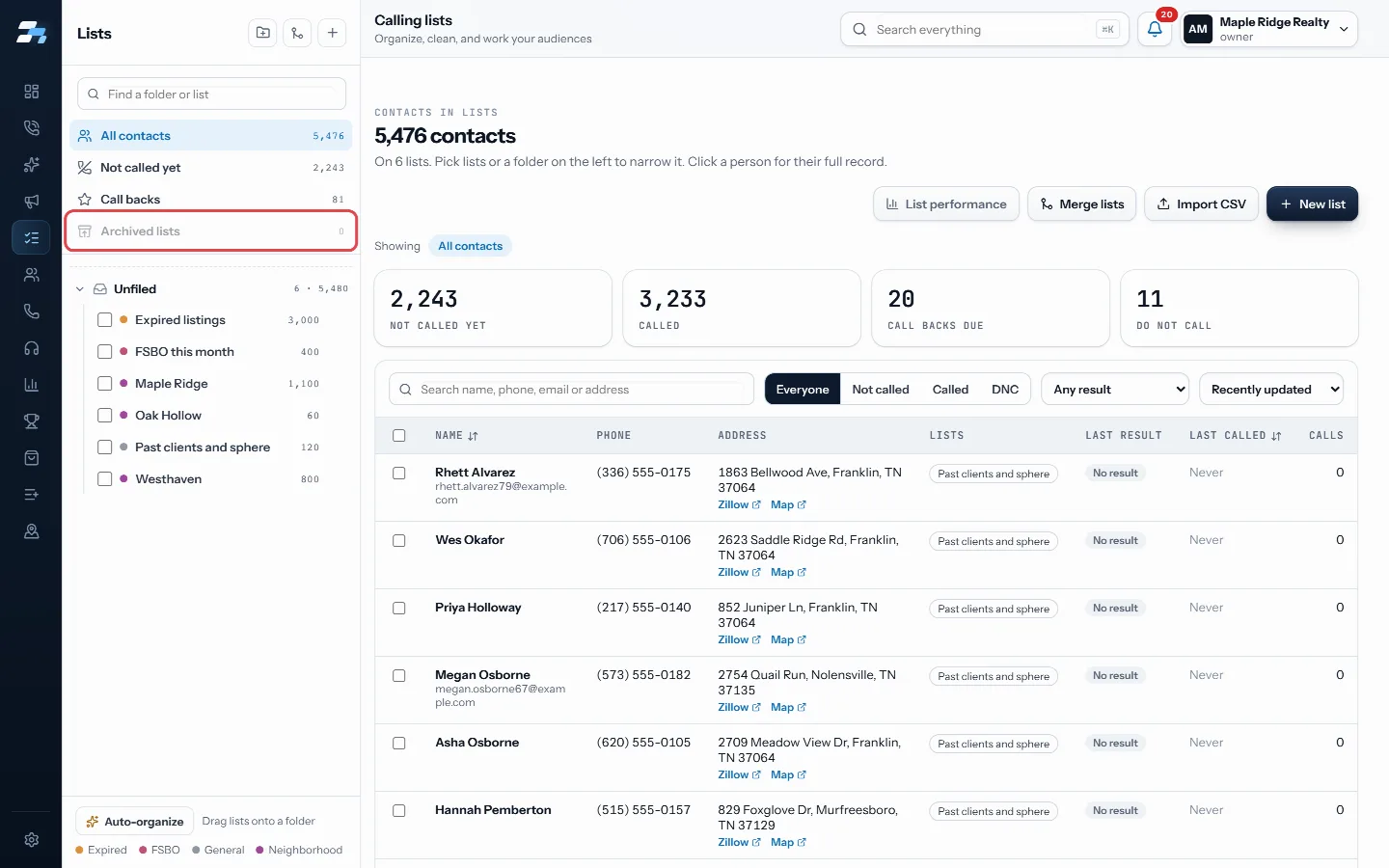Select the Rhett Alvarez row checkbox

coord(399,474)
